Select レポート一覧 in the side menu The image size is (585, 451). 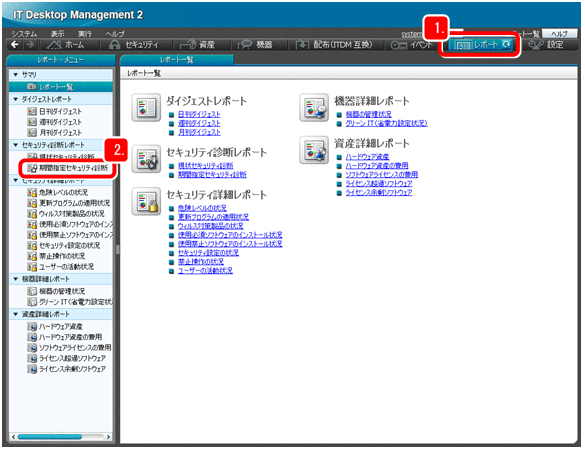tap(60, 87)
